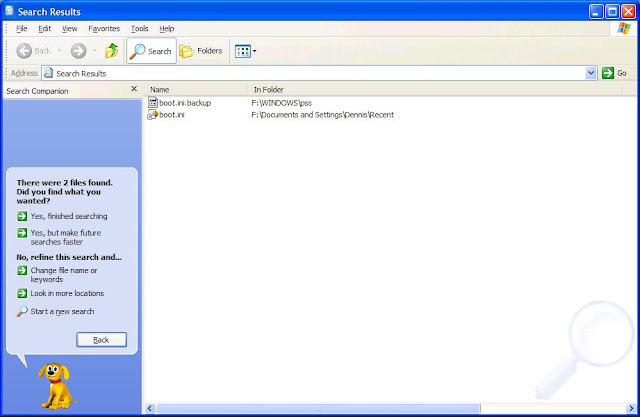640x417 pixels.
Task: Choose Look in more locations
Action: click(67, 293)
